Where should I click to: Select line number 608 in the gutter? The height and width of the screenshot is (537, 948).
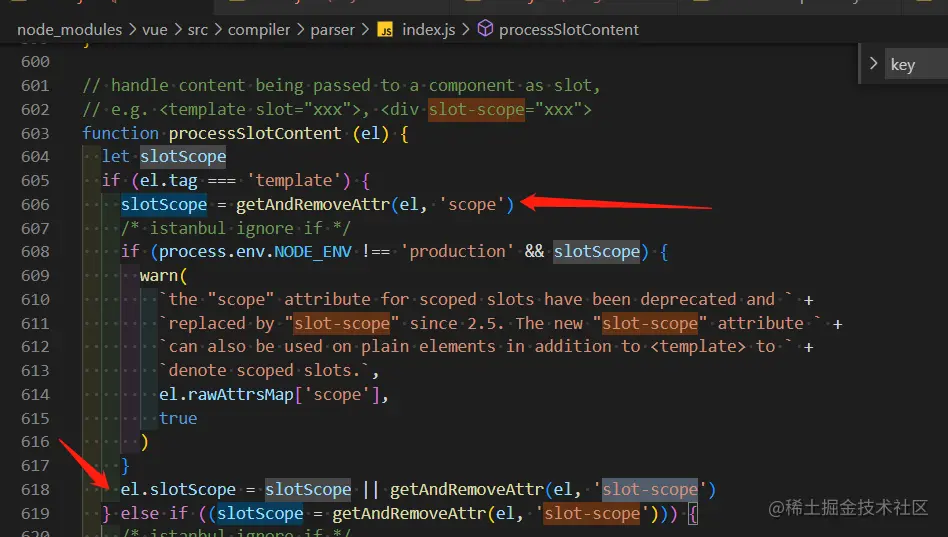35,252
